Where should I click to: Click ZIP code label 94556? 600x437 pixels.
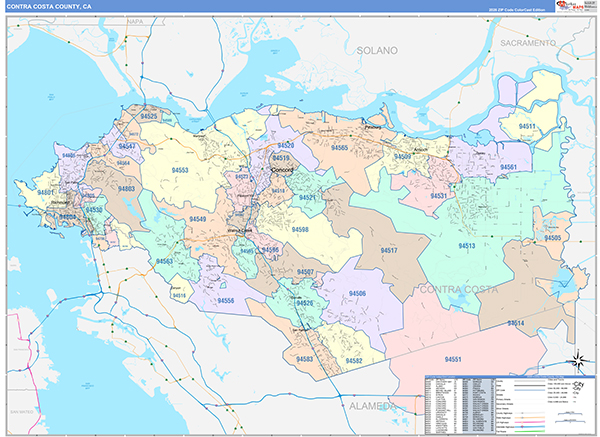click(x=226, y=300)
